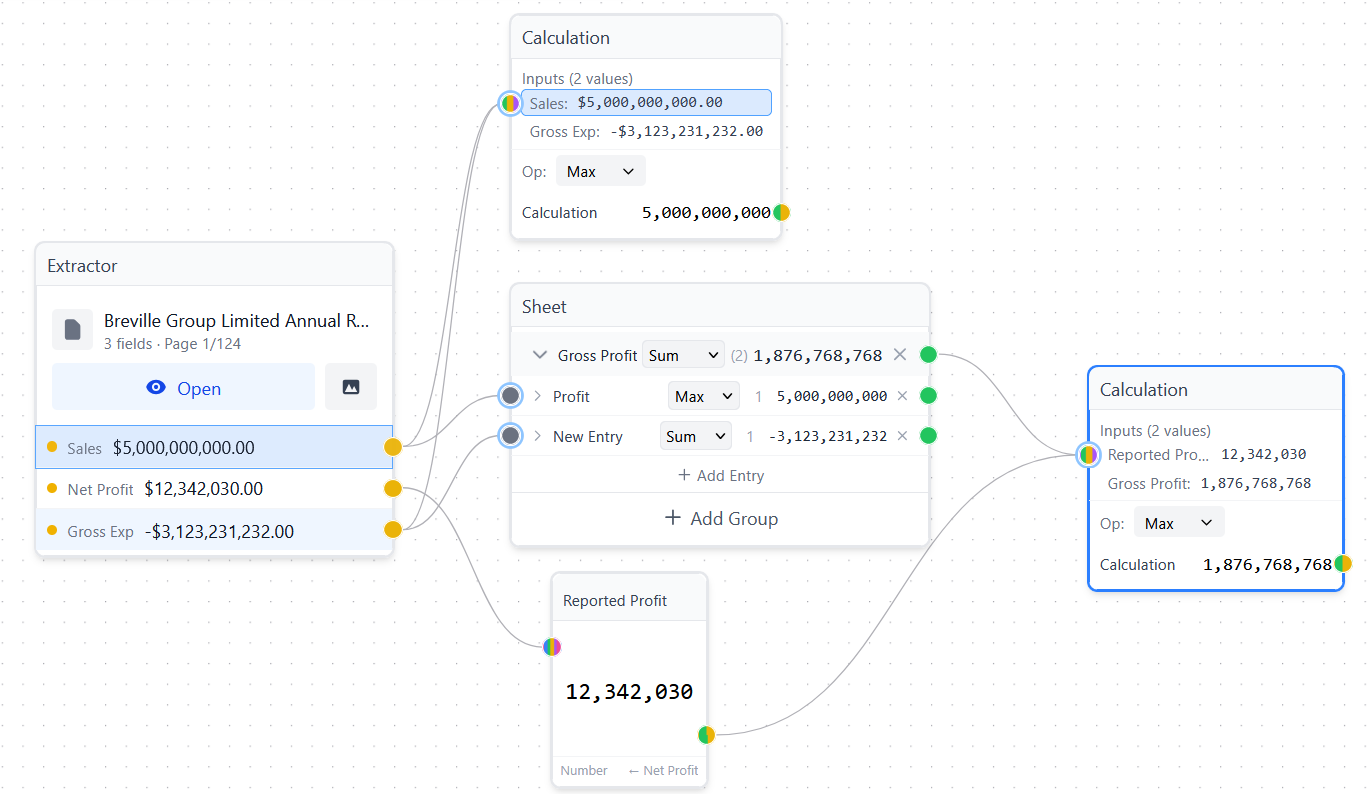This screenshot has height=794, width=1371.
Task: Click the multicolor input port on right Calculation
Action: tap(1087, 454)
